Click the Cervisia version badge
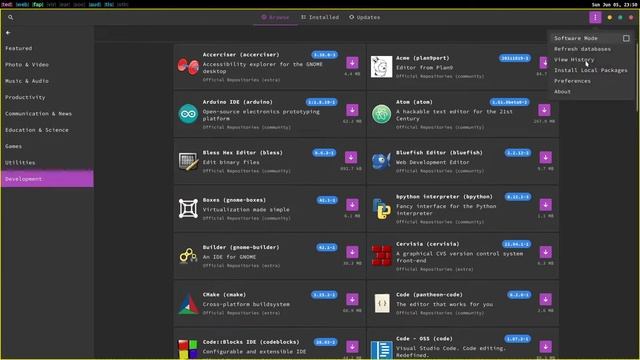Image resolution: width=640 pixels, height=360 pixels. coord(516,244)
